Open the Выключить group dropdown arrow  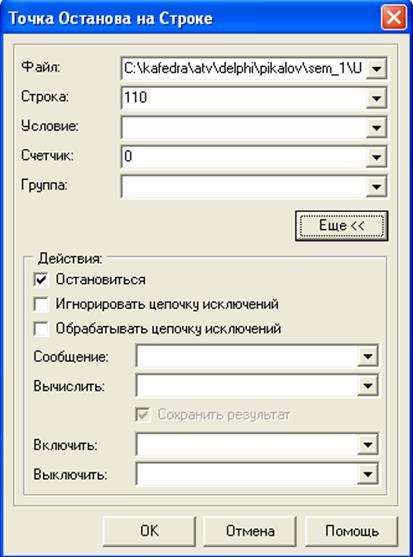(x=367, y=474)
